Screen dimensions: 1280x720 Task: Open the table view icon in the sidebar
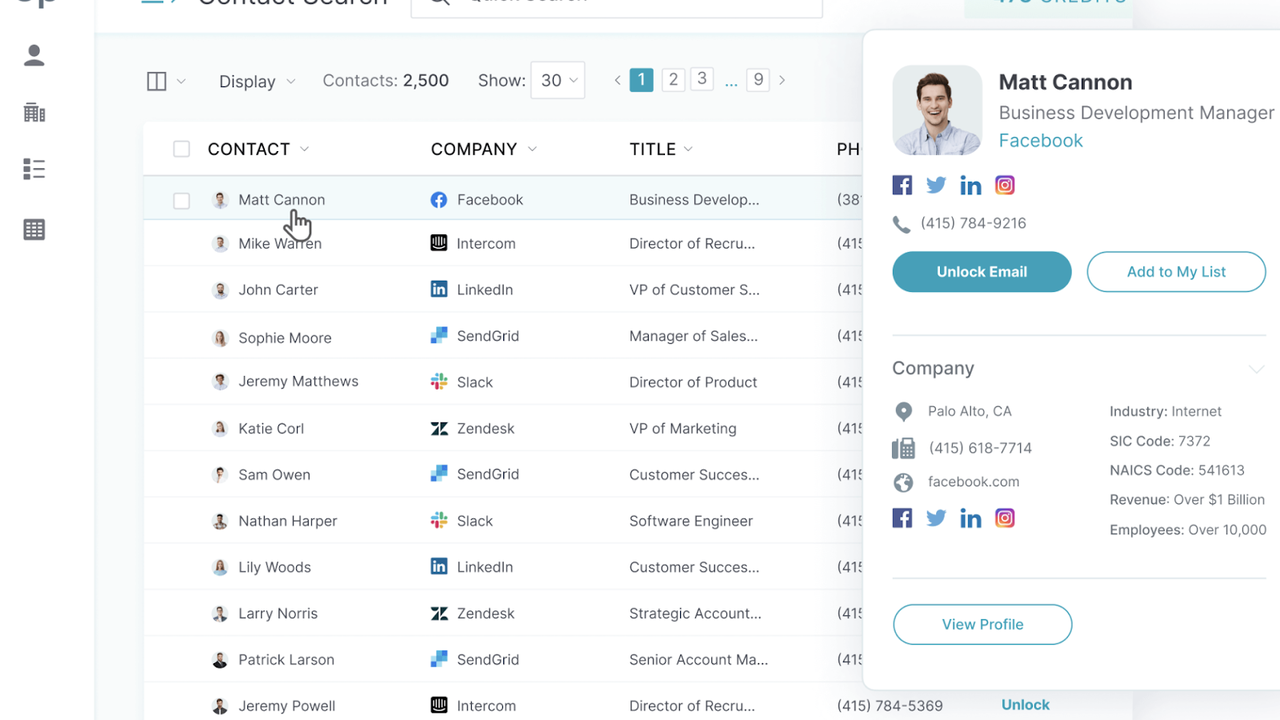33,229
